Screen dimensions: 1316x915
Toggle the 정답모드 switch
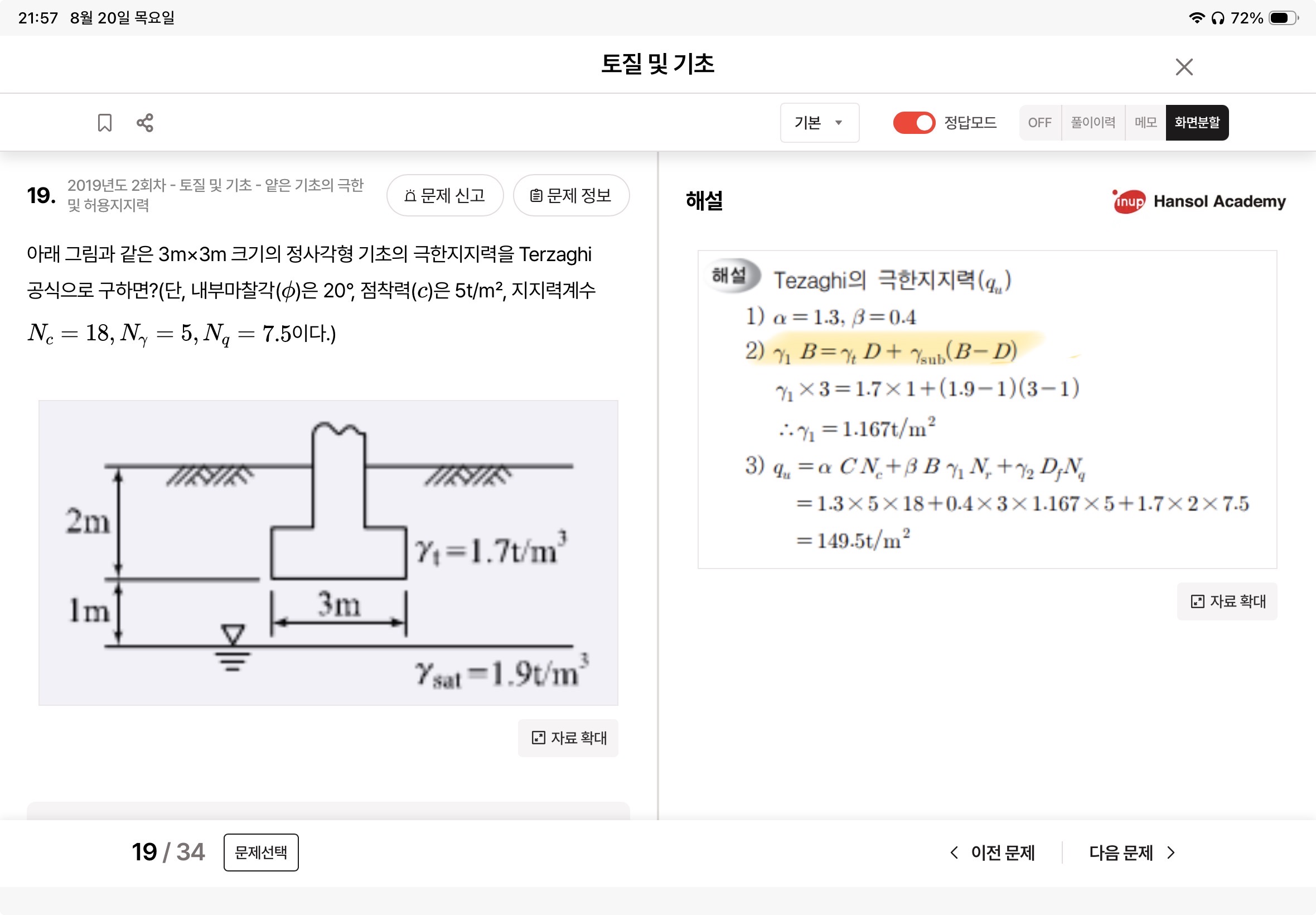coord(914,123)
